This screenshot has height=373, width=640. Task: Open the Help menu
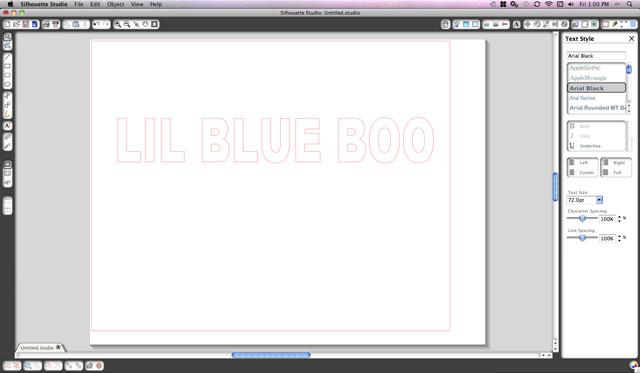(156, 4)
